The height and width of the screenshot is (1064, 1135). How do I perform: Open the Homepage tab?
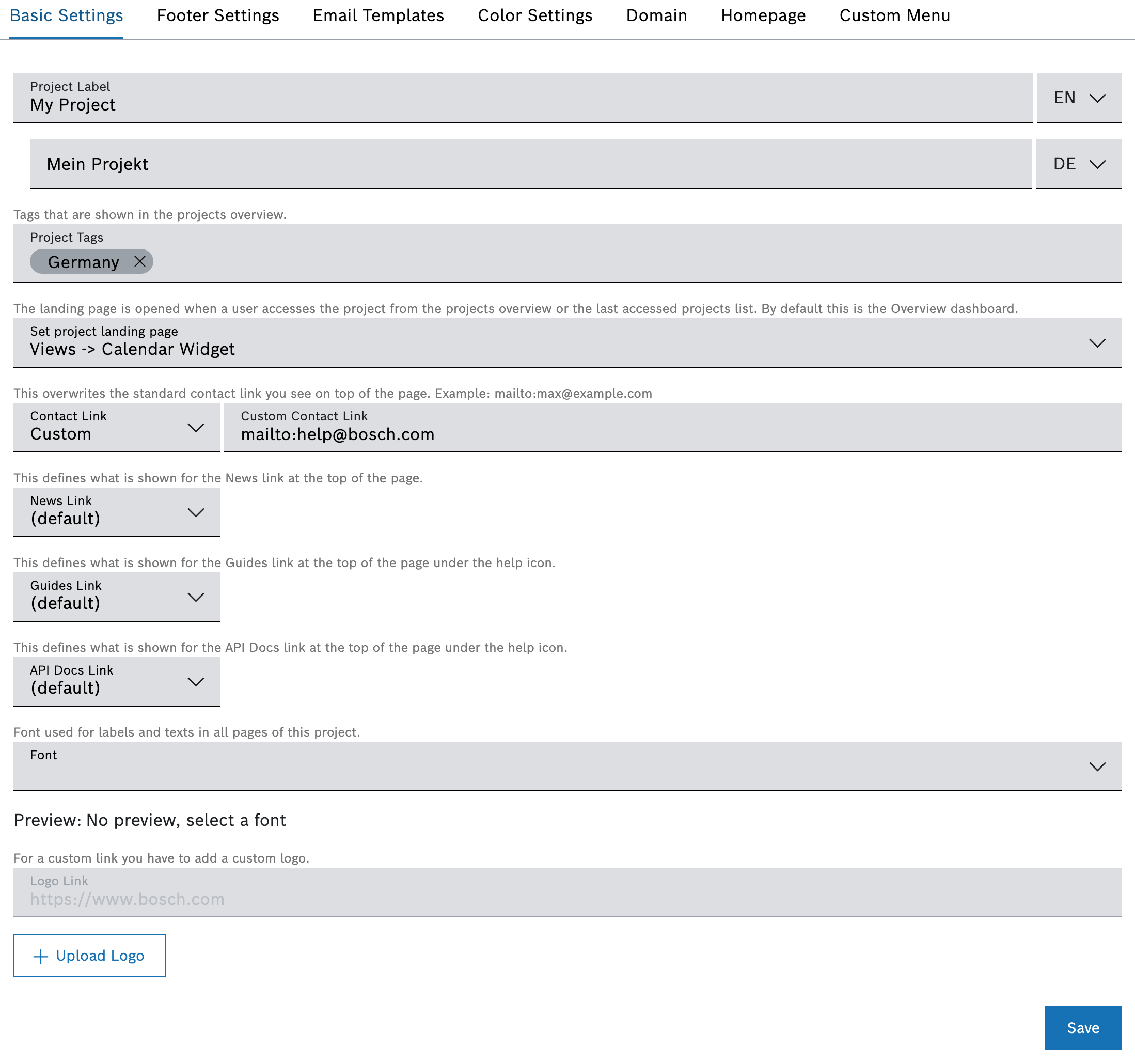coord(763,16)
